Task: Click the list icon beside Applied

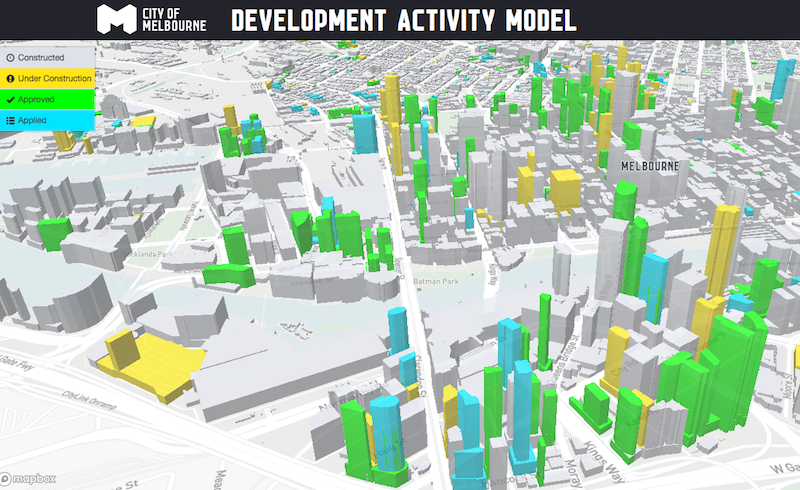Action: point(10,120)
